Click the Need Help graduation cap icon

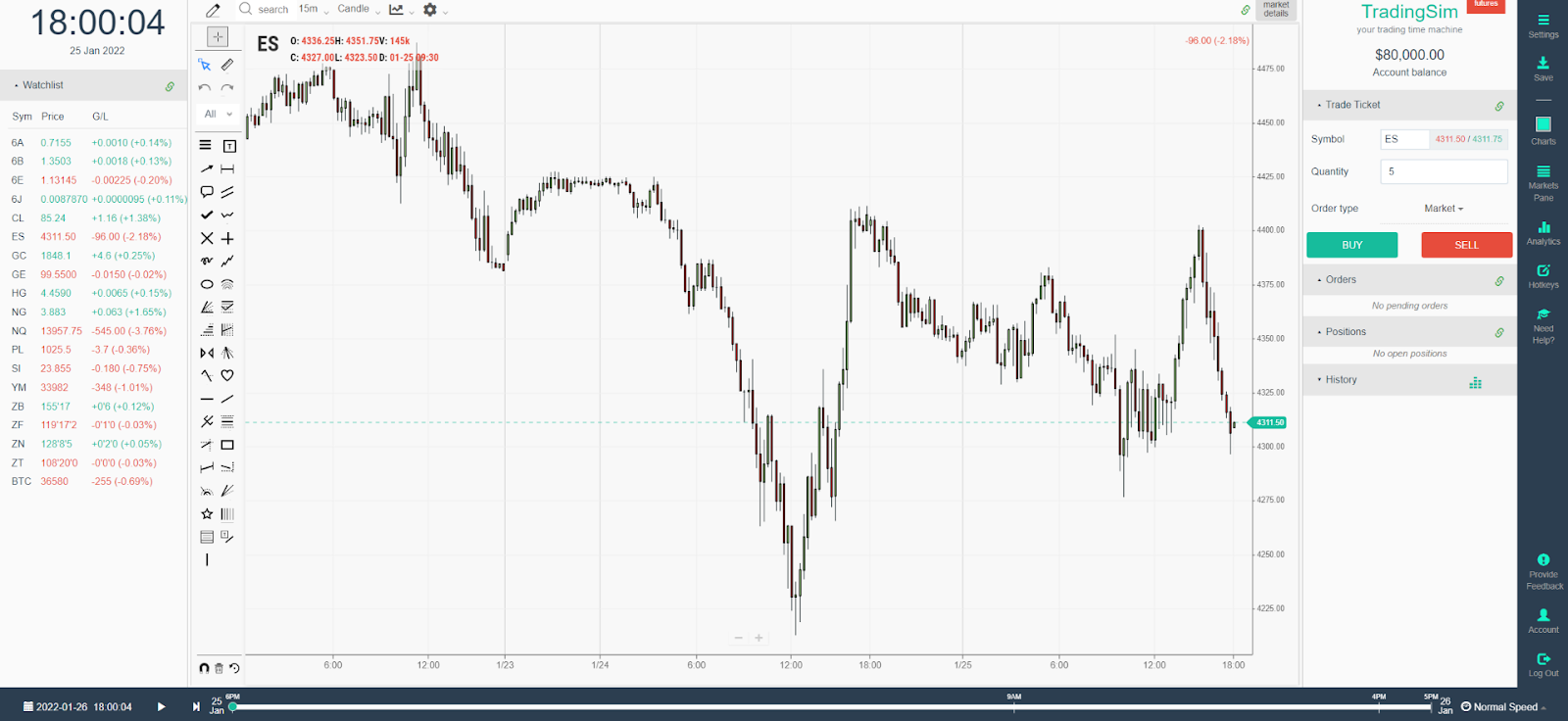[x=1543, y=314]
